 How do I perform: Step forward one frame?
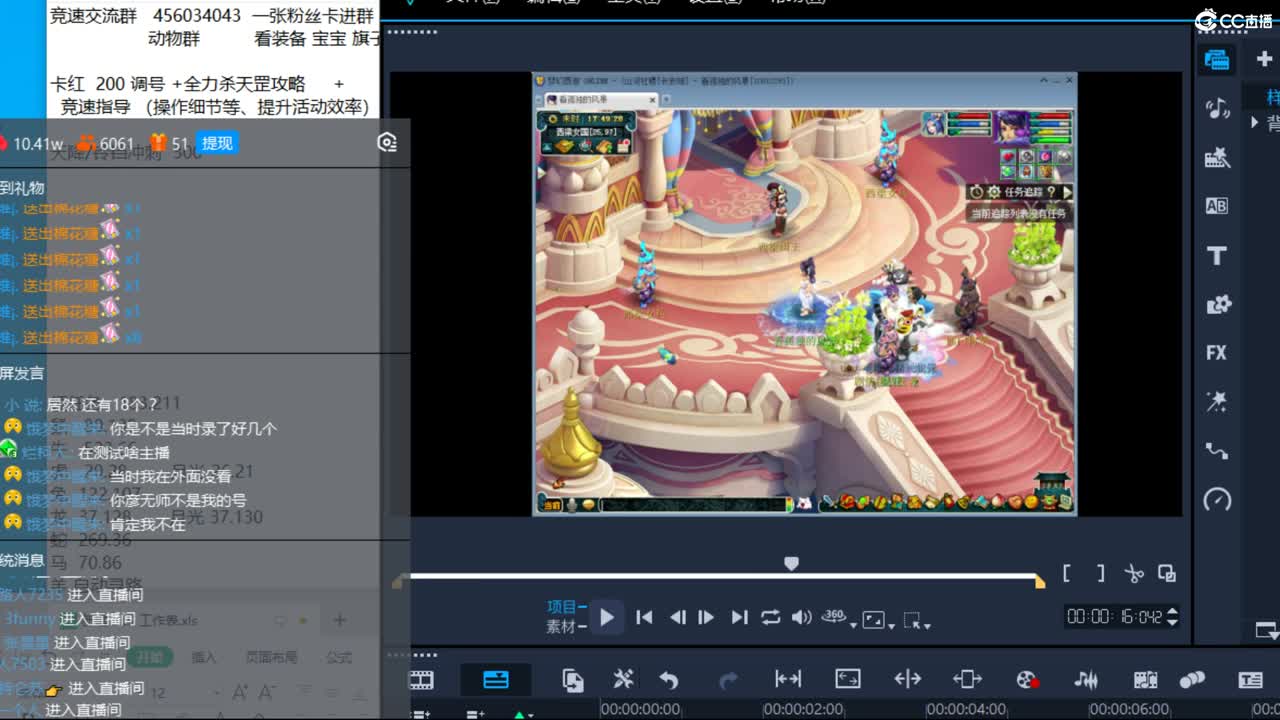[x=706, y=618]
